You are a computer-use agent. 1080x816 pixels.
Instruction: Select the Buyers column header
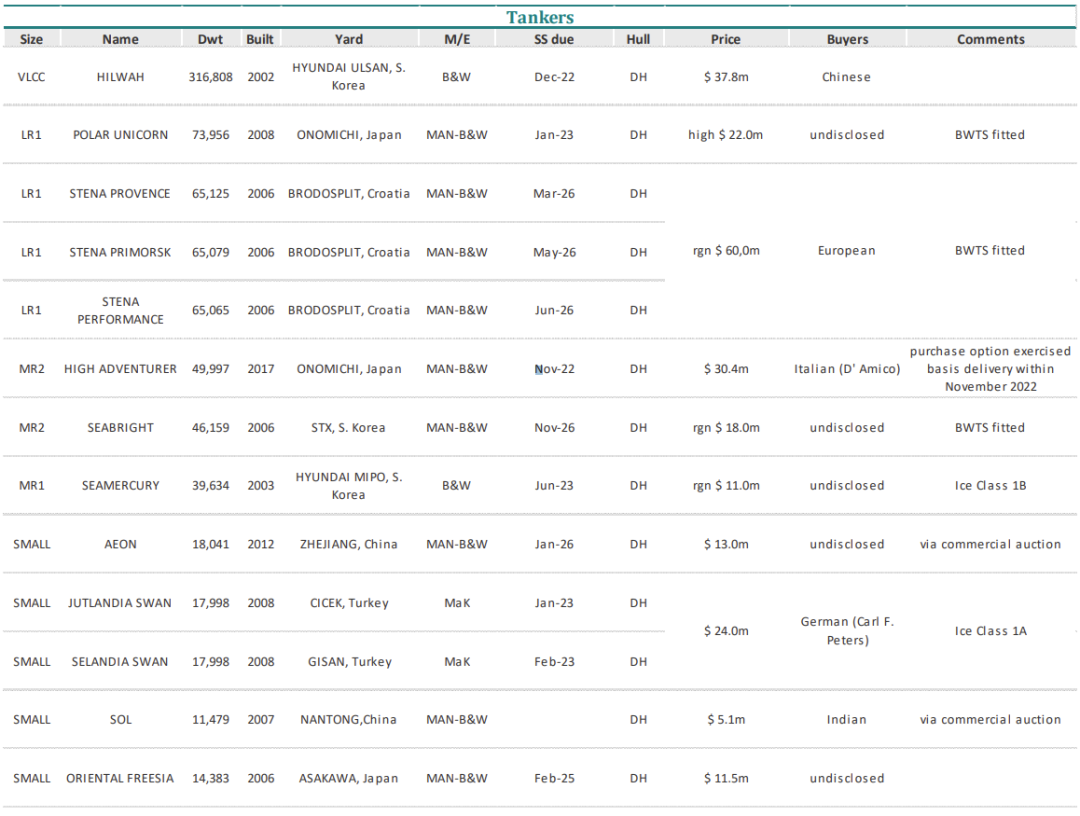pyautogui.click(x=847, y=40)
